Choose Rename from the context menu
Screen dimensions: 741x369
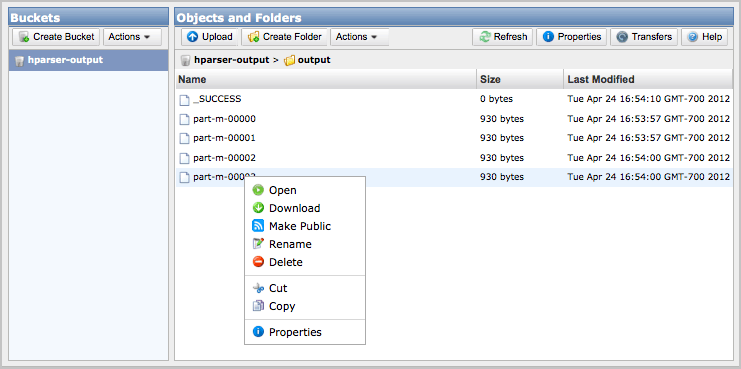(305, 244)
